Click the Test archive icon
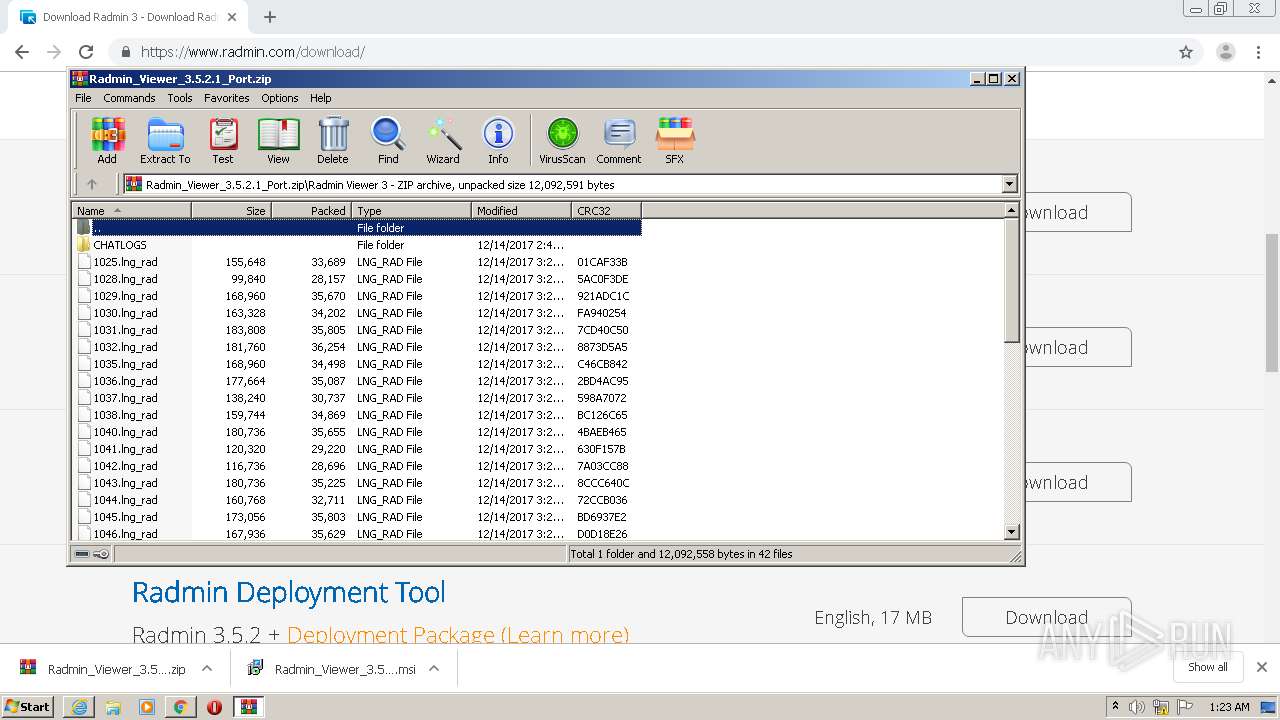 [223, 141]
